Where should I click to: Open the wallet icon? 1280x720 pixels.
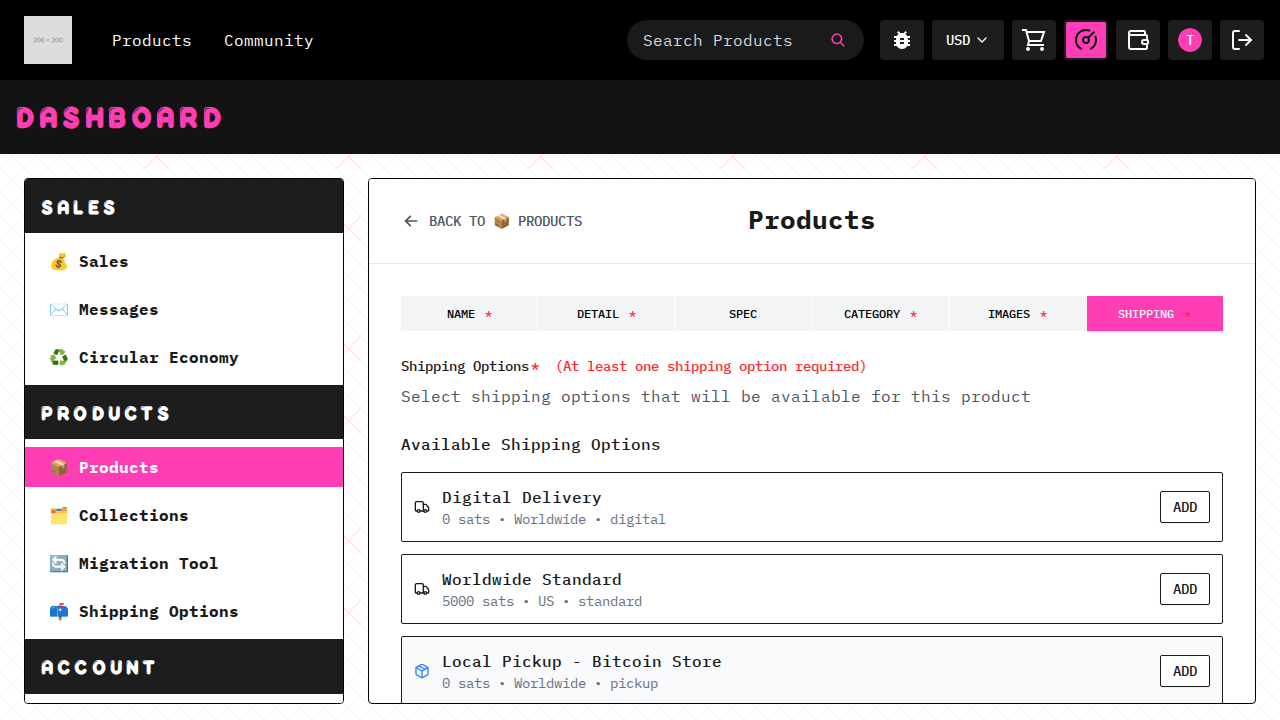[1138, 40]
